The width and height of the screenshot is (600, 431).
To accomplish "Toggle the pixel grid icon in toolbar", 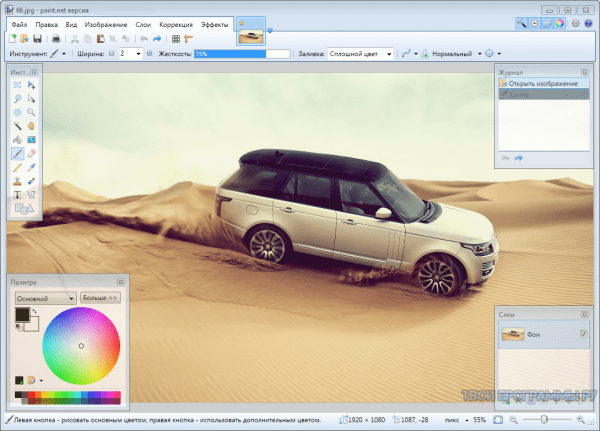I will [176, 38].
